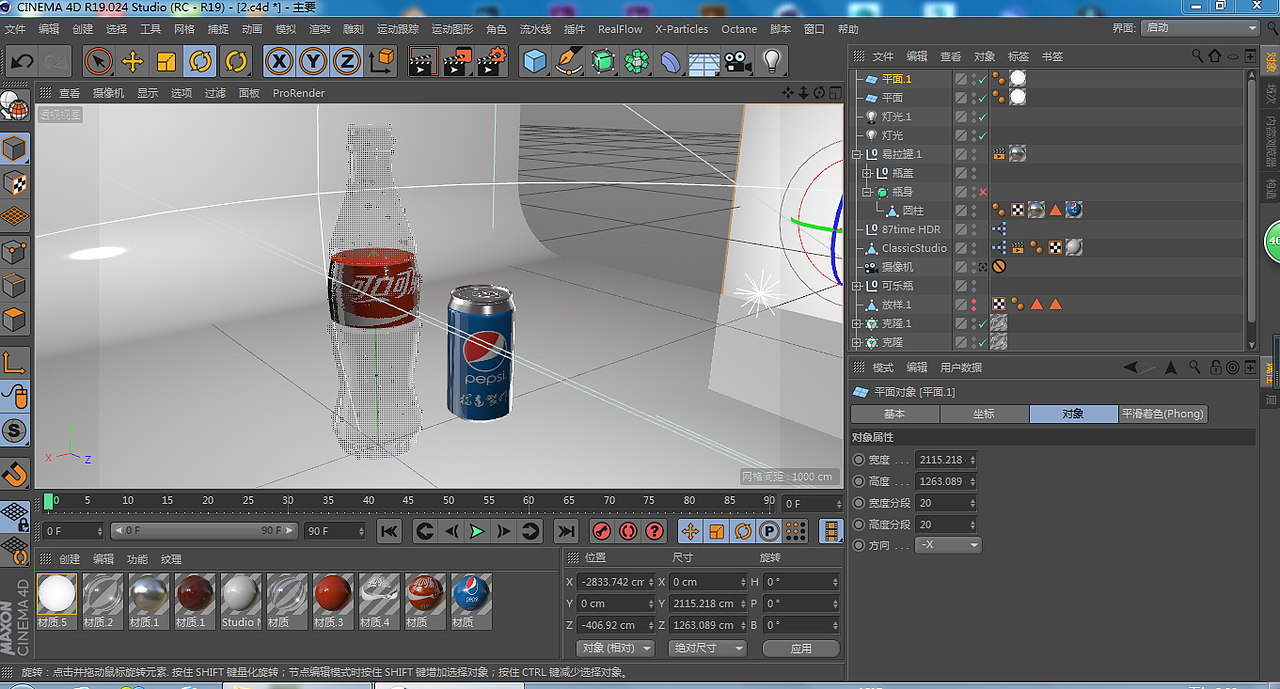Viewport: 1280px width, 689px height.
Task: Open the 界面 layout dropdown
Action: [x=1200, y=28]
